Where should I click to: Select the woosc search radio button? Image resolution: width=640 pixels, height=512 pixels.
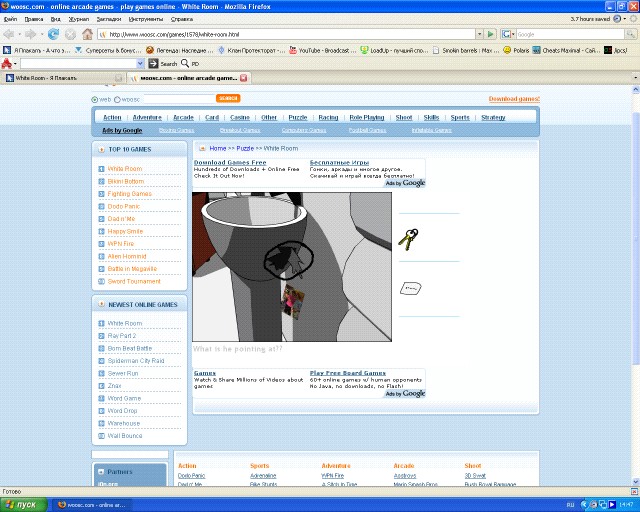[117, 99]
